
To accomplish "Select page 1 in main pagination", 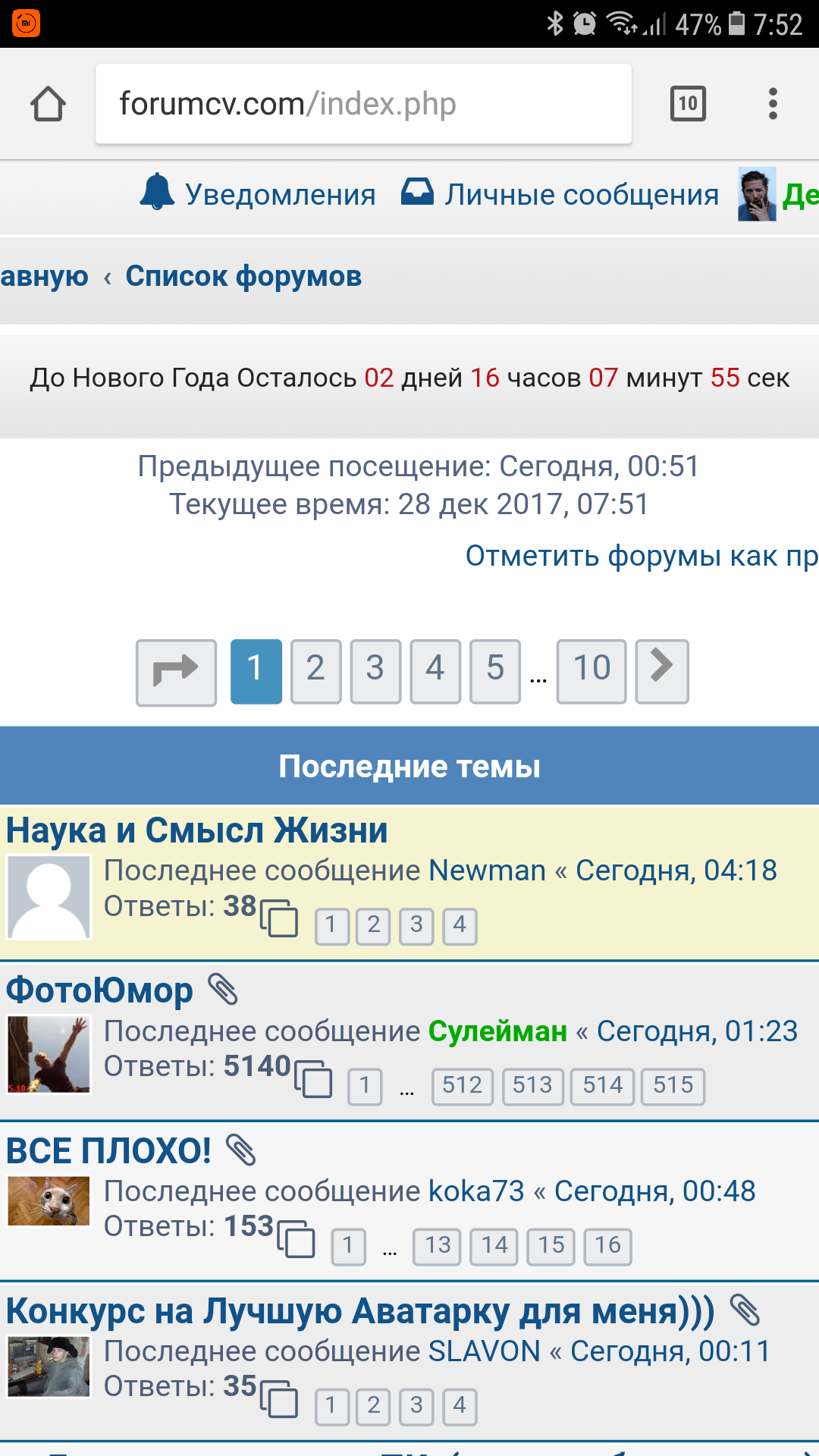I will pos(256,671).
